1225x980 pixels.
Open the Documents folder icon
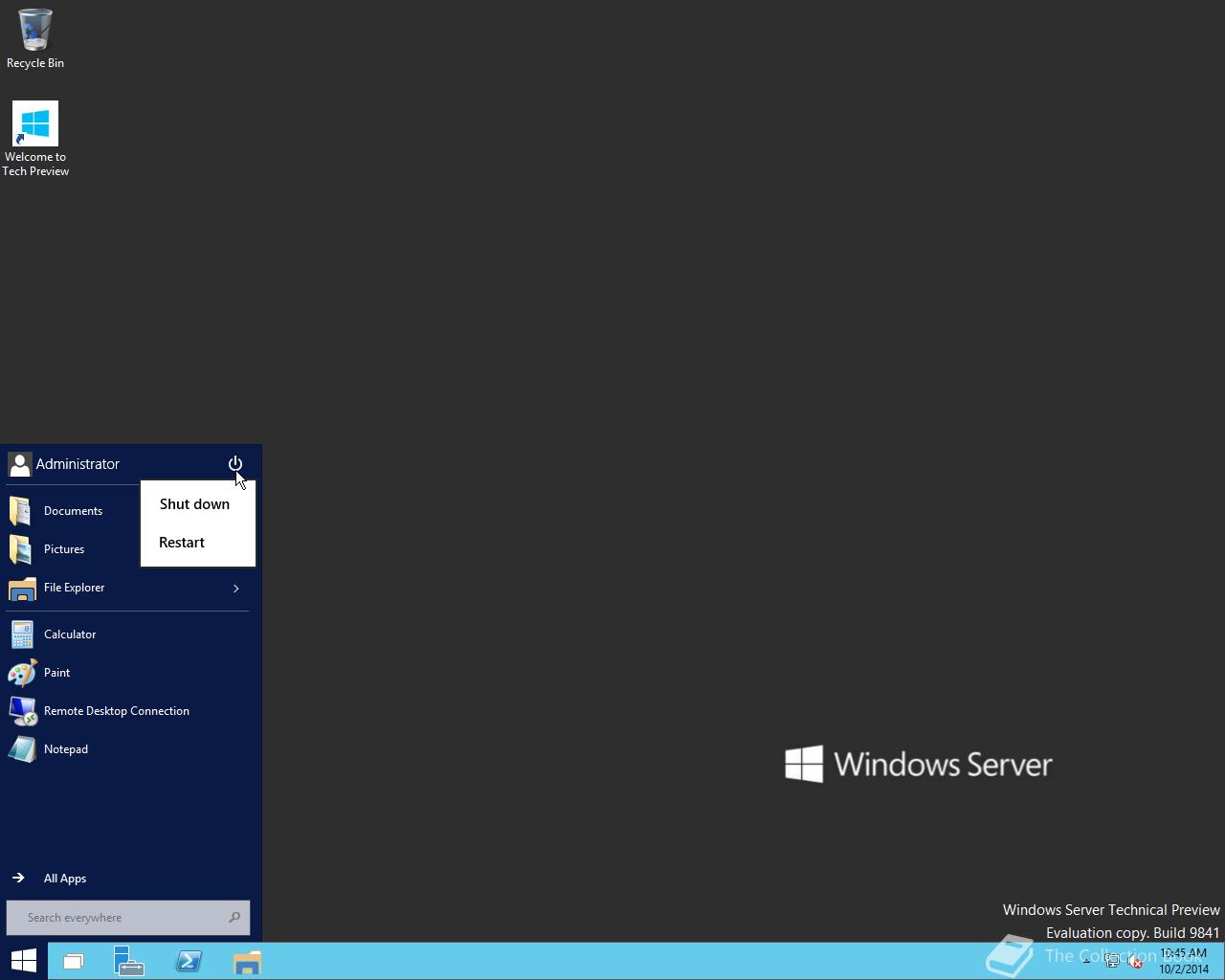(21, 511)
